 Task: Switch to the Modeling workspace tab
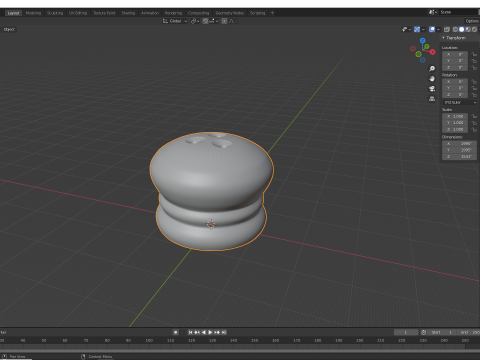tap(33, 13)
